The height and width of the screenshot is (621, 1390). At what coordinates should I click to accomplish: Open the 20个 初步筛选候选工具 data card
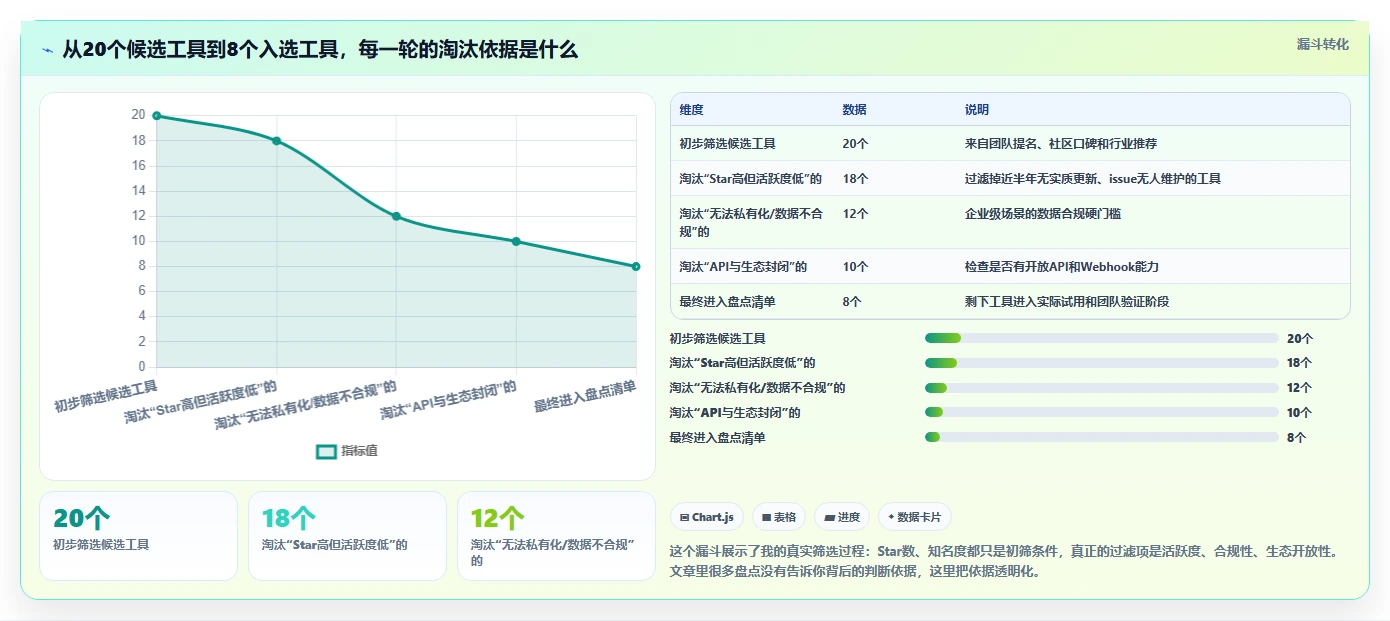138,535
